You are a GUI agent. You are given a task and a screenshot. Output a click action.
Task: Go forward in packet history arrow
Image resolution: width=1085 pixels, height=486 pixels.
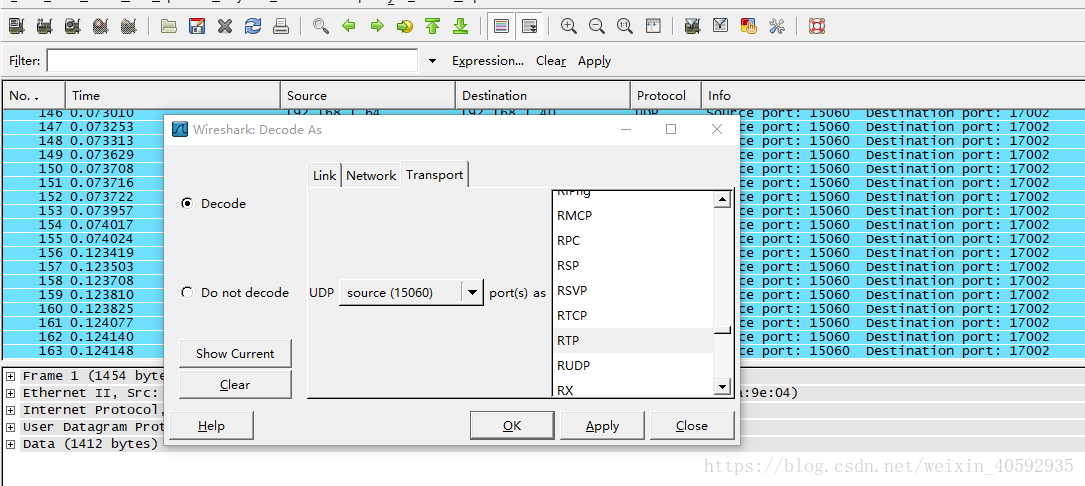click(x=376, y=26)
